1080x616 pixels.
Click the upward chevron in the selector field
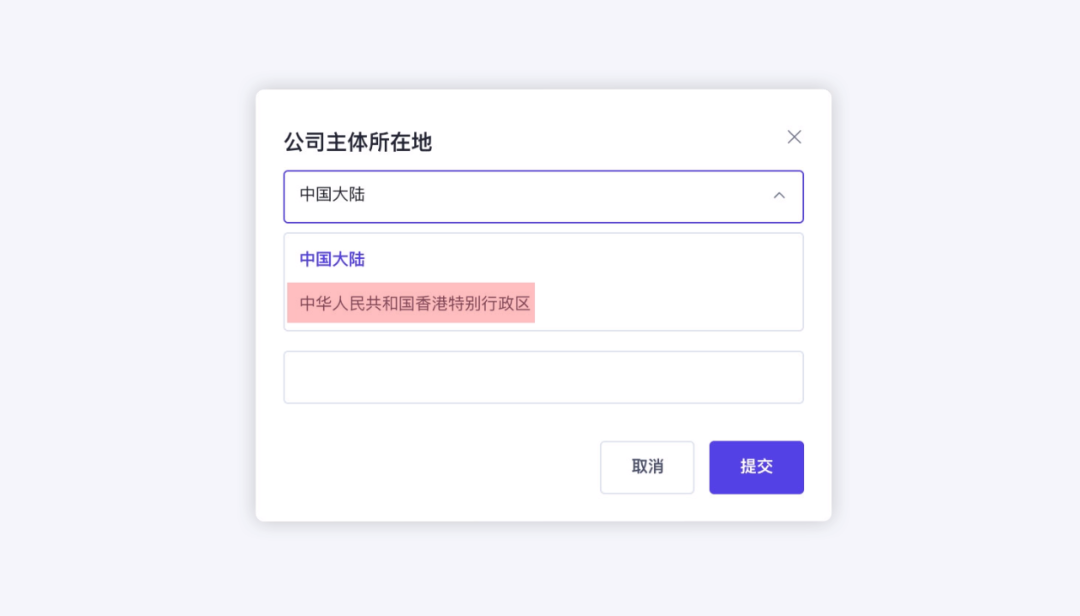click(779, 196)
